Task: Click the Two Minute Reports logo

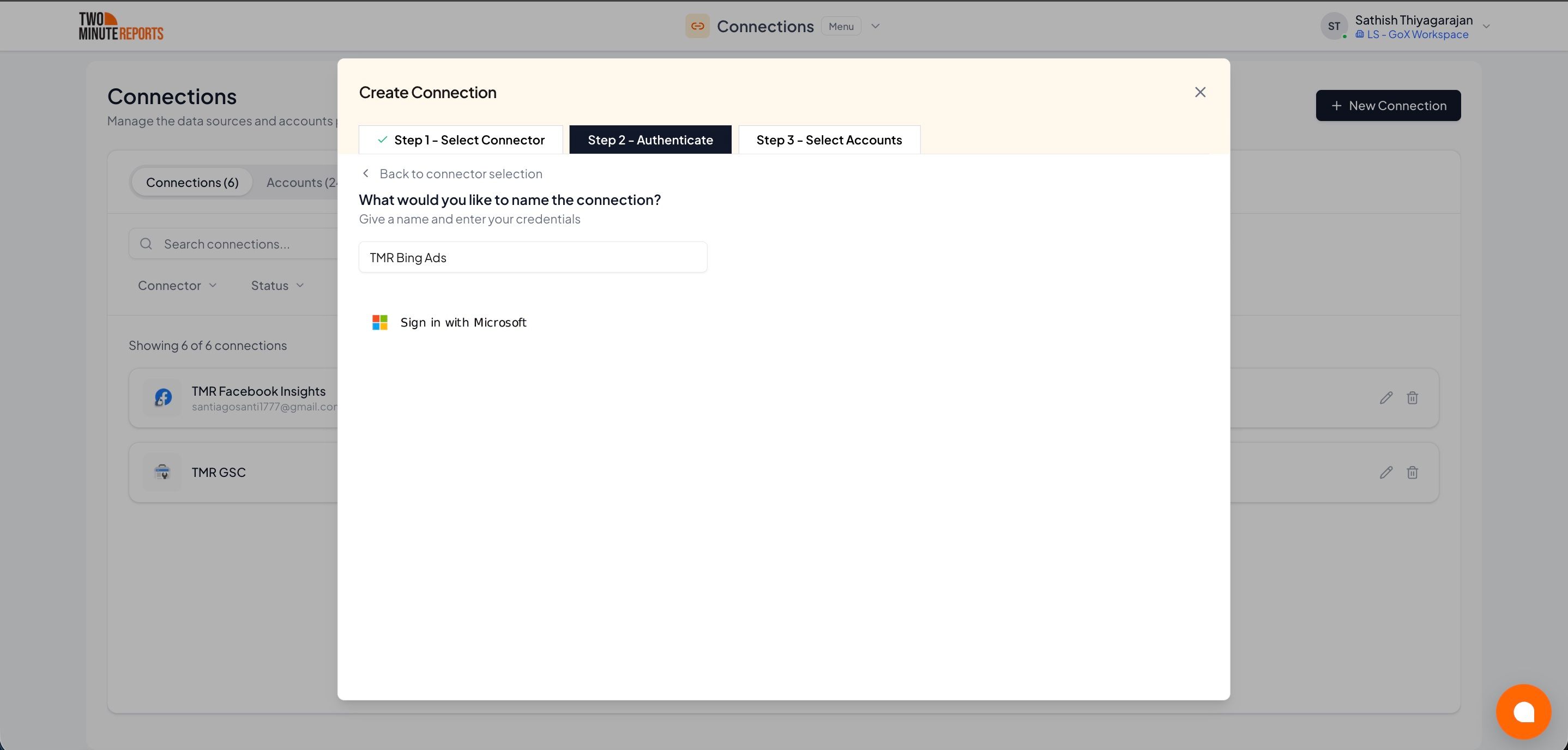Action: coord(121,26)
